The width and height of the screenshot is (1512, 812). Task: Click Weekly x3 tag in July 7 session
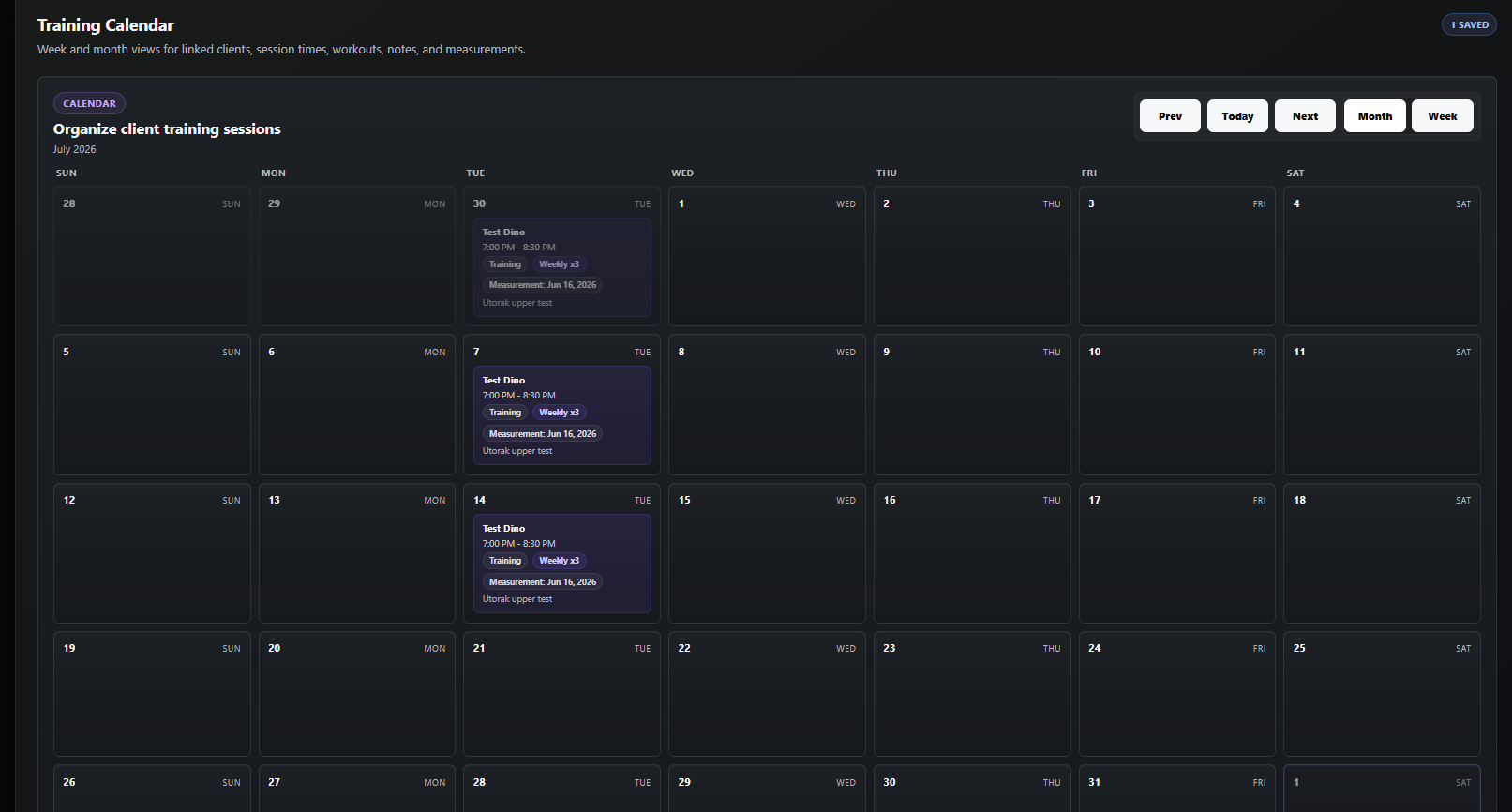pos(560,413)
